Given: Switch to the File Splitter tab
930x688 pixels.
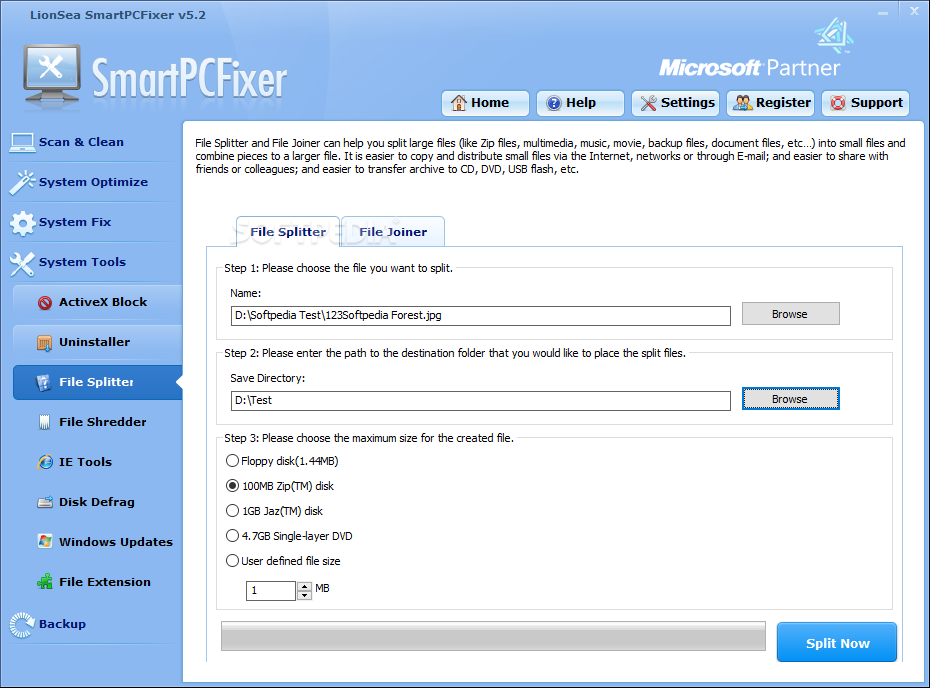Looking at the screenshot, I should [288, 232].
